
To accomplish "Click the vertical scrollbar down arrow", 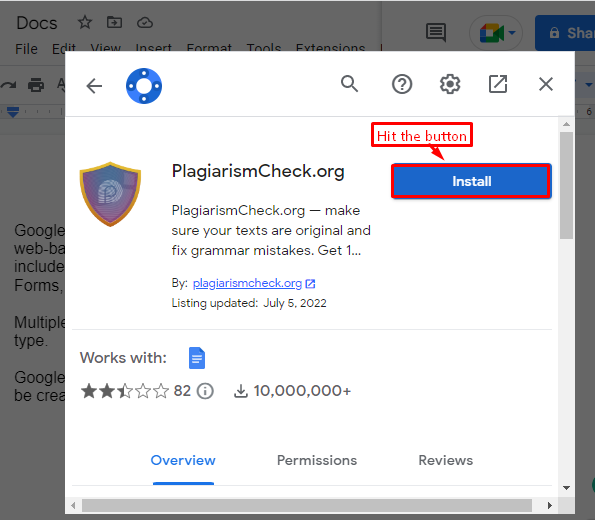I will (x=566, y=488).
